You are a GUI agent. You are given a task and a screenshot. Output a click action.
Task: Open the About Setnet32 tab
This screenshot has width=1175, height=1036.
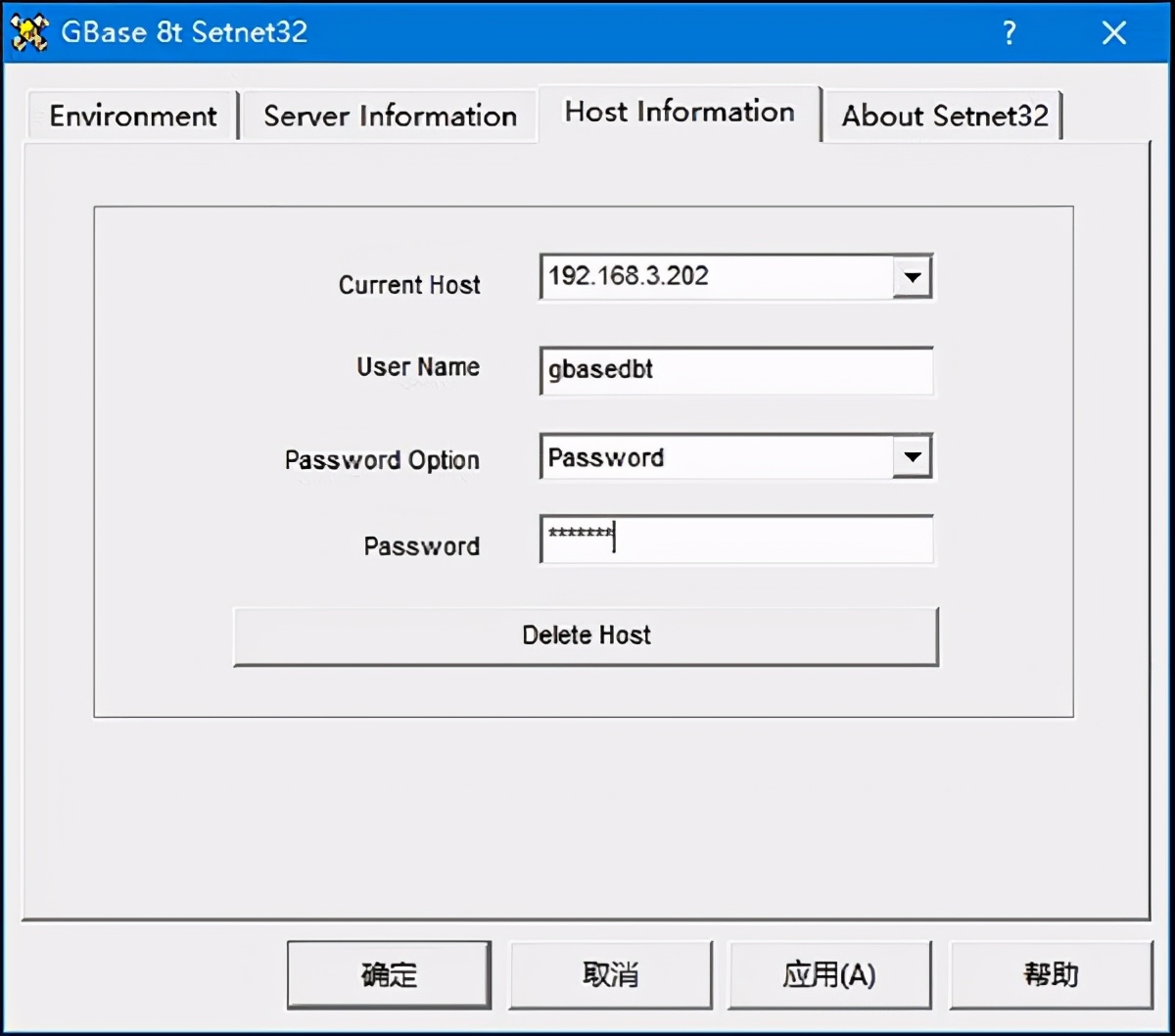click(x=944, y=116)
